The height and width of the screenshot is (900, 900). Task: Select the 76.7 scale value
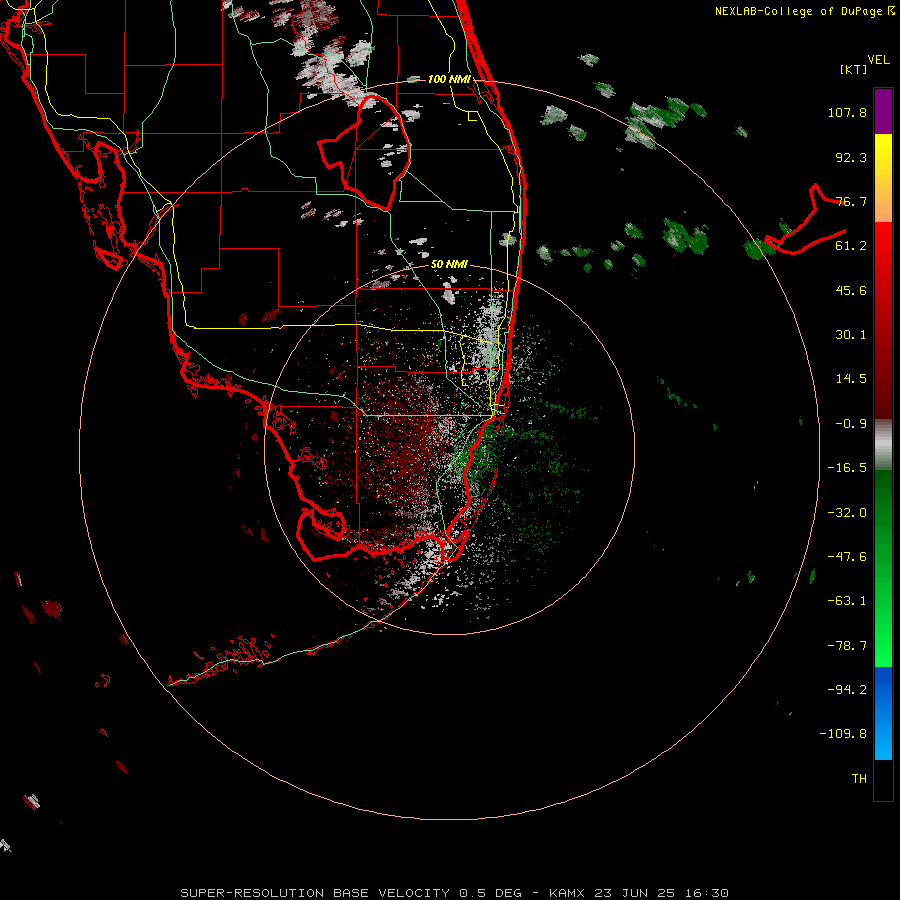851,201
